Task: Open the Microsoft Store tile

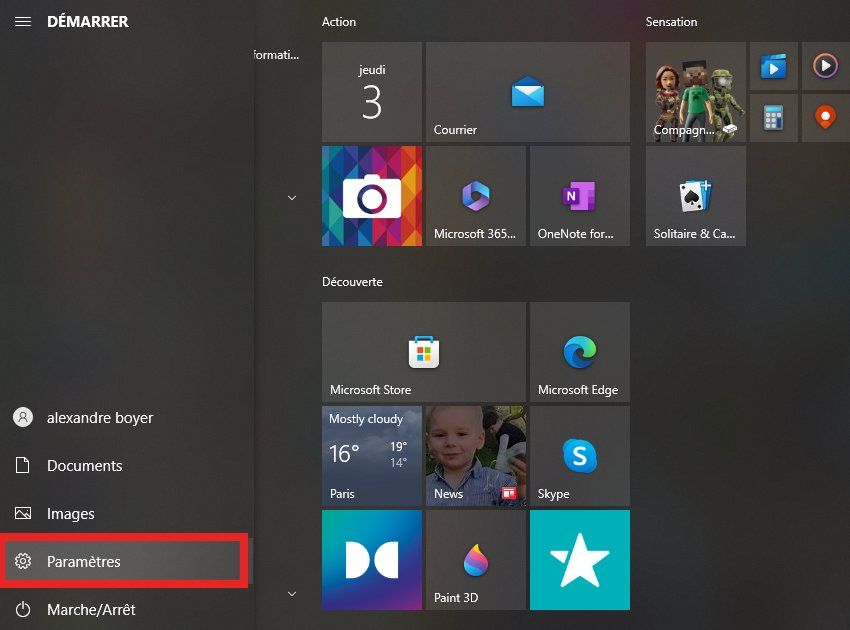Action: click(x=424, y=352)
